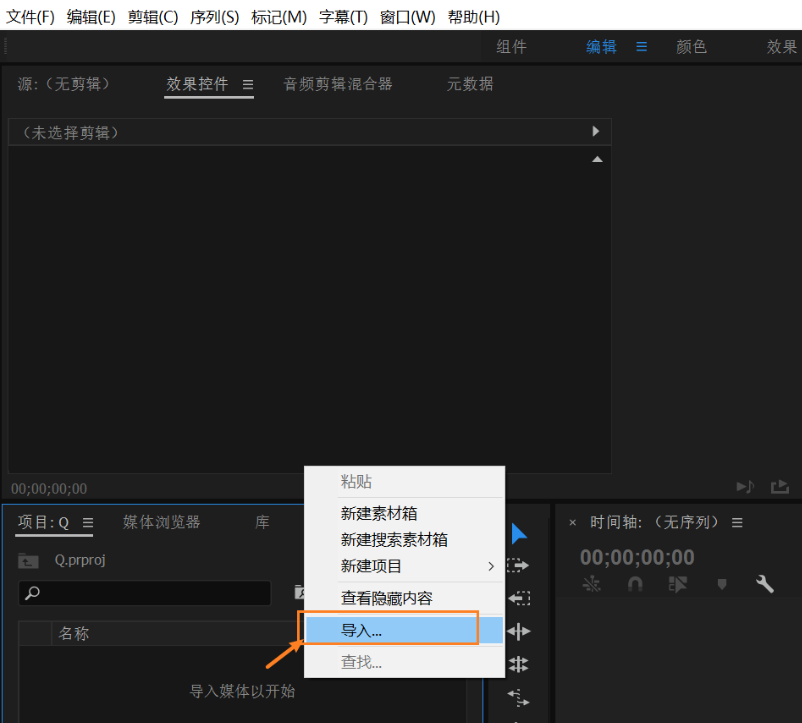Switch to the 颜色 workspace
802x723 pixels.
point(690,46)
